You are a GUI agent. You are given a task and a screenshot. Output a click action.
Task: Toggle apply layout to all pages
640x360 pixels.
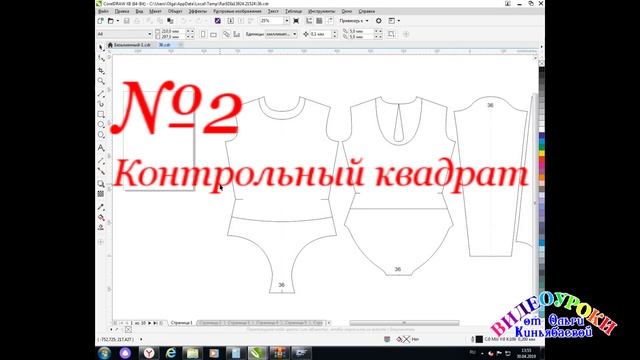click(227, 34)
